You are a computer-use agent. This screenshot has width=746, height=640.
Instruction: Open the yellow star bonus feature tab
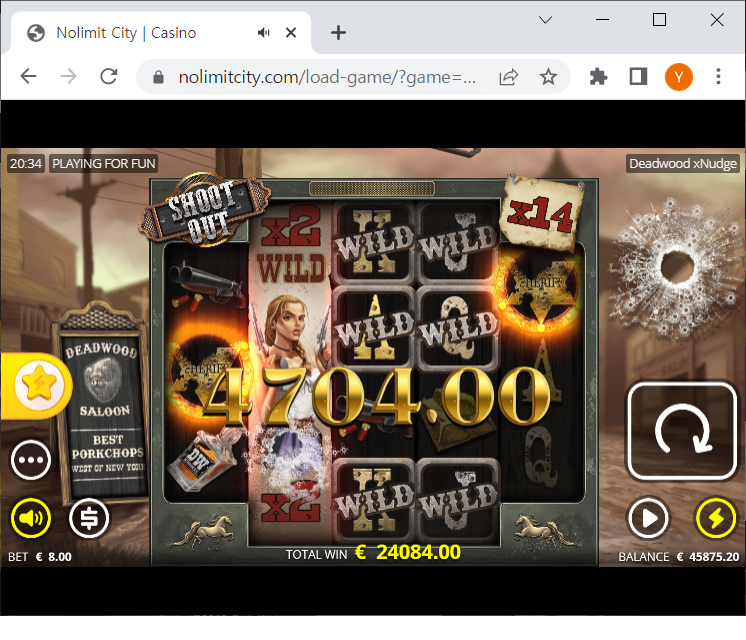pos(37,385)
